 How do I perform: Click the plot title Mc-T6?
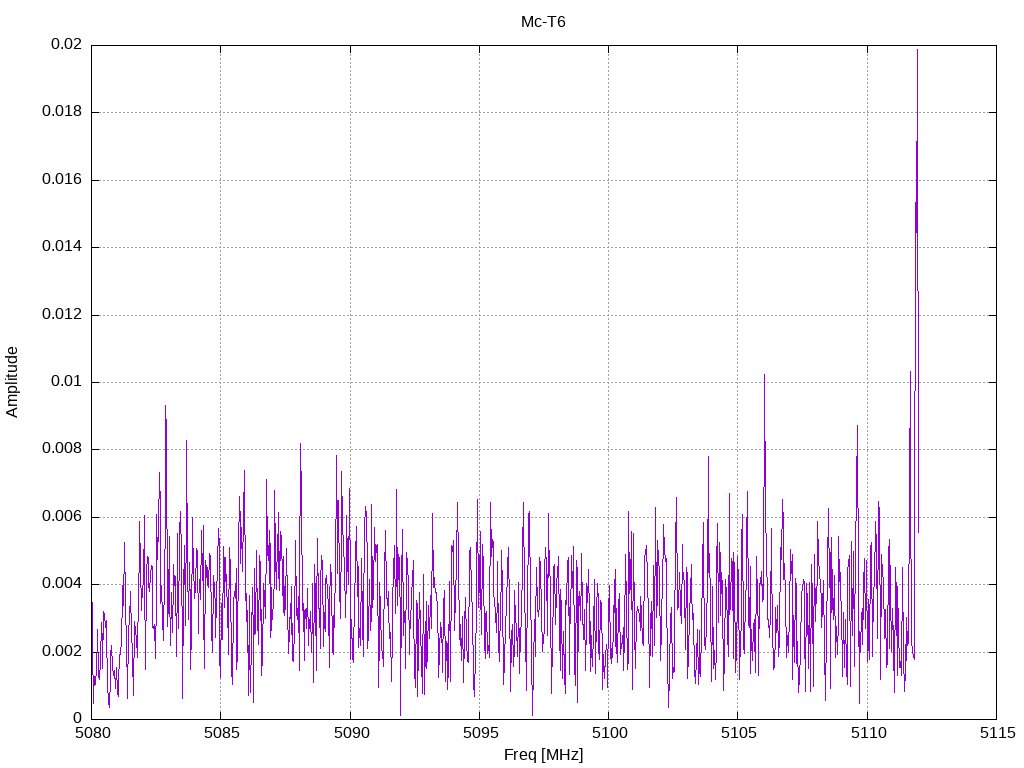(543, 22)
